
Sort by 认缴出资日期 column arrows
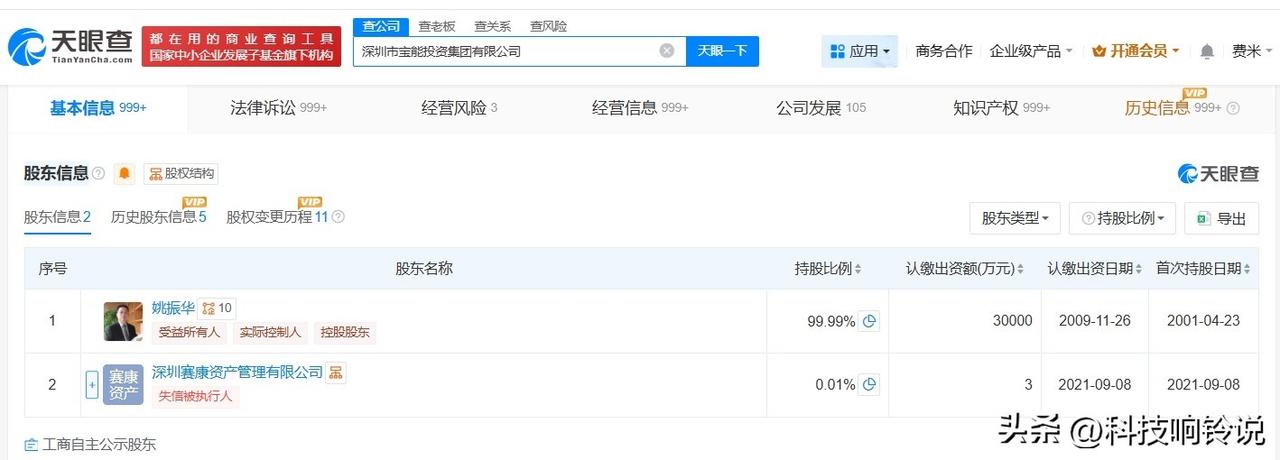click(x=1138, y=269)
